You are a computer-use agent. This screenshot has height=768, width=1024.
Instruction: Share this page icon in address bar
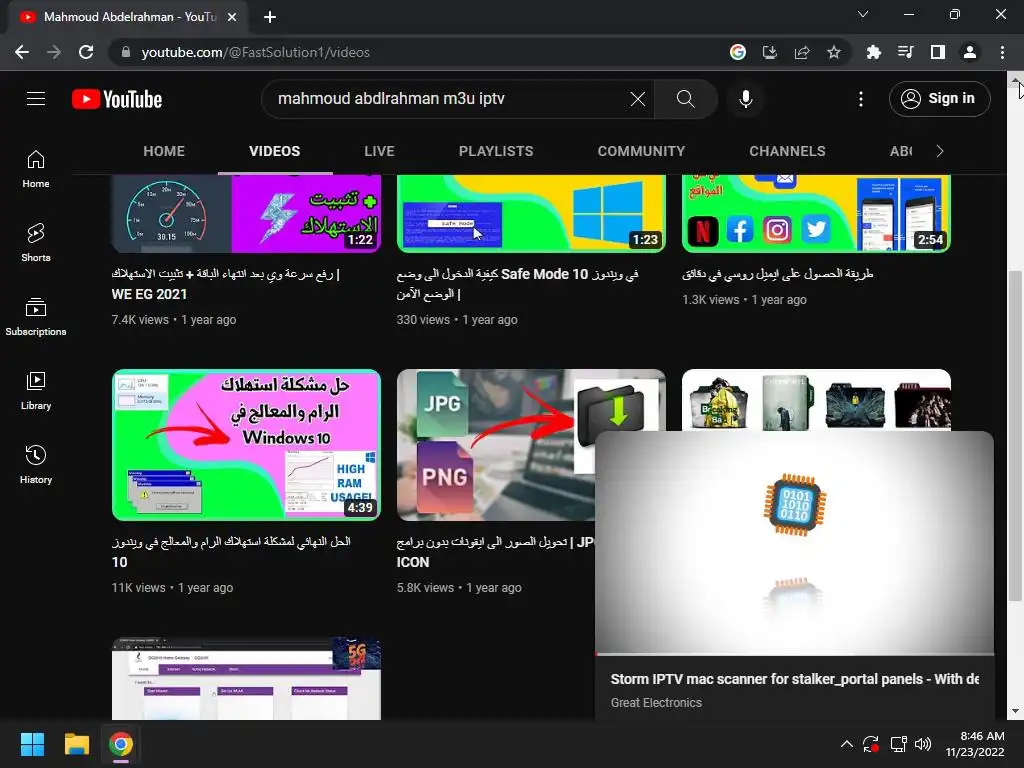click(x=802, y=52)
